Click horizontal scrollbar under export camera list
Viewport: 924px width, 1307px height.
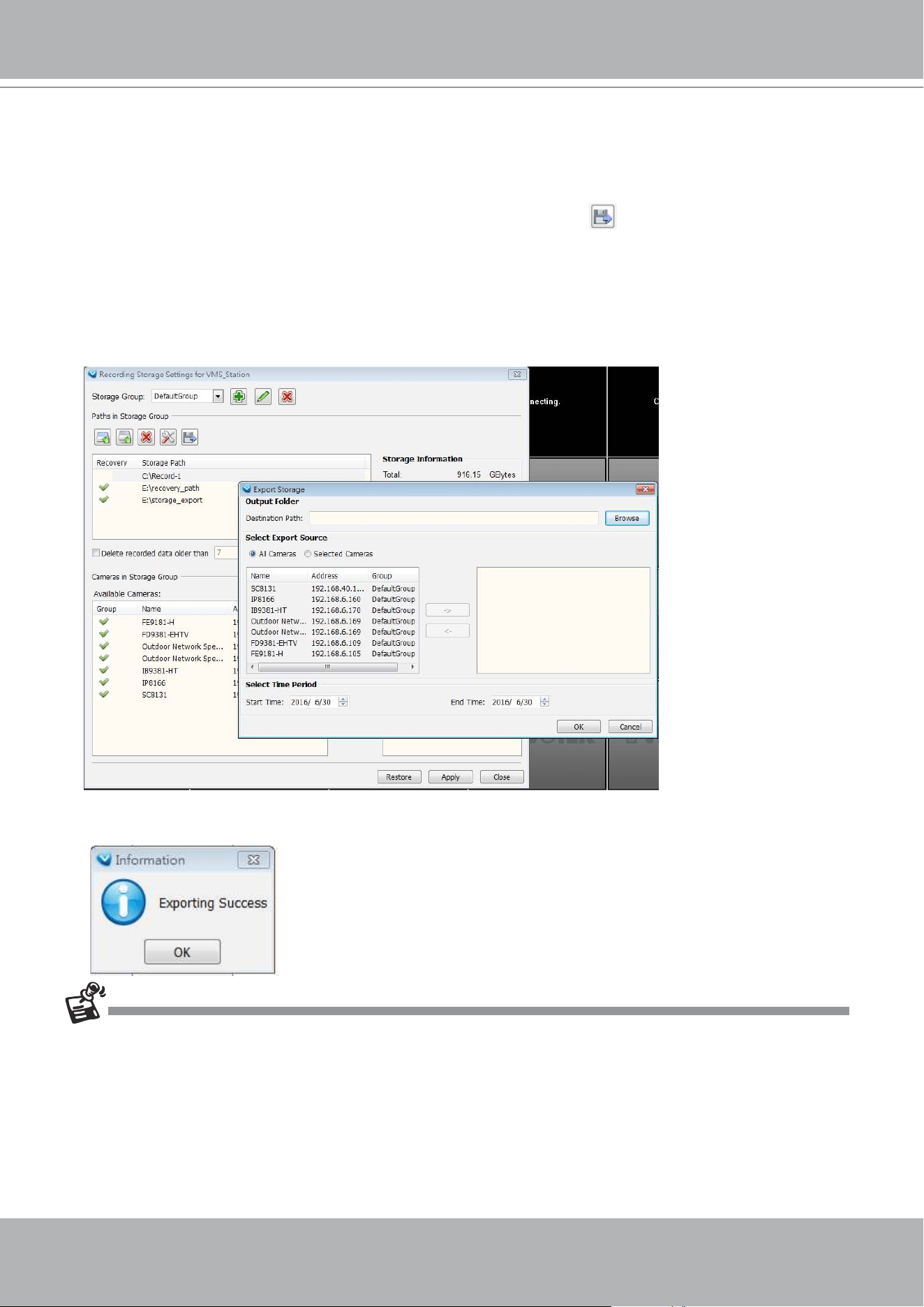(327, 667)
